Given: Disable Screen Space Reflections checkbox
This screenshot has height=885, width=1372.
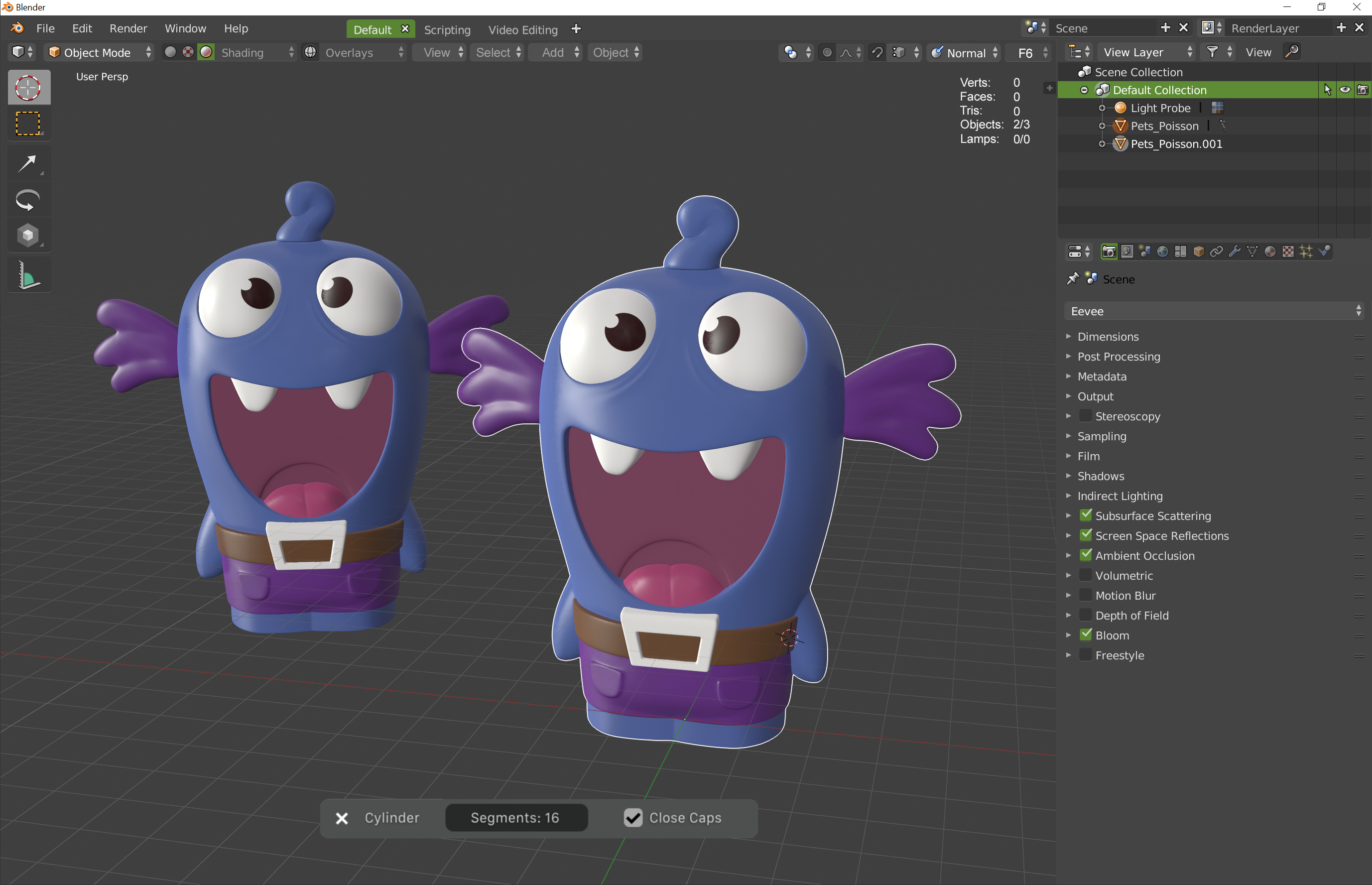Looking at the screenshot, I should click(x=1085, y=535).
